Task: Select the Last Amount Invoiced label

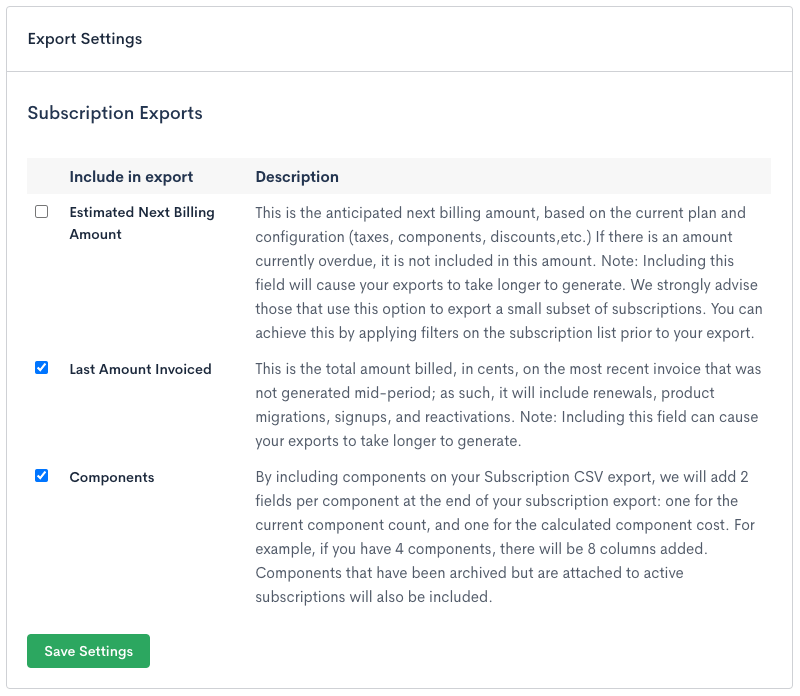Action: [x=140, y=369]
